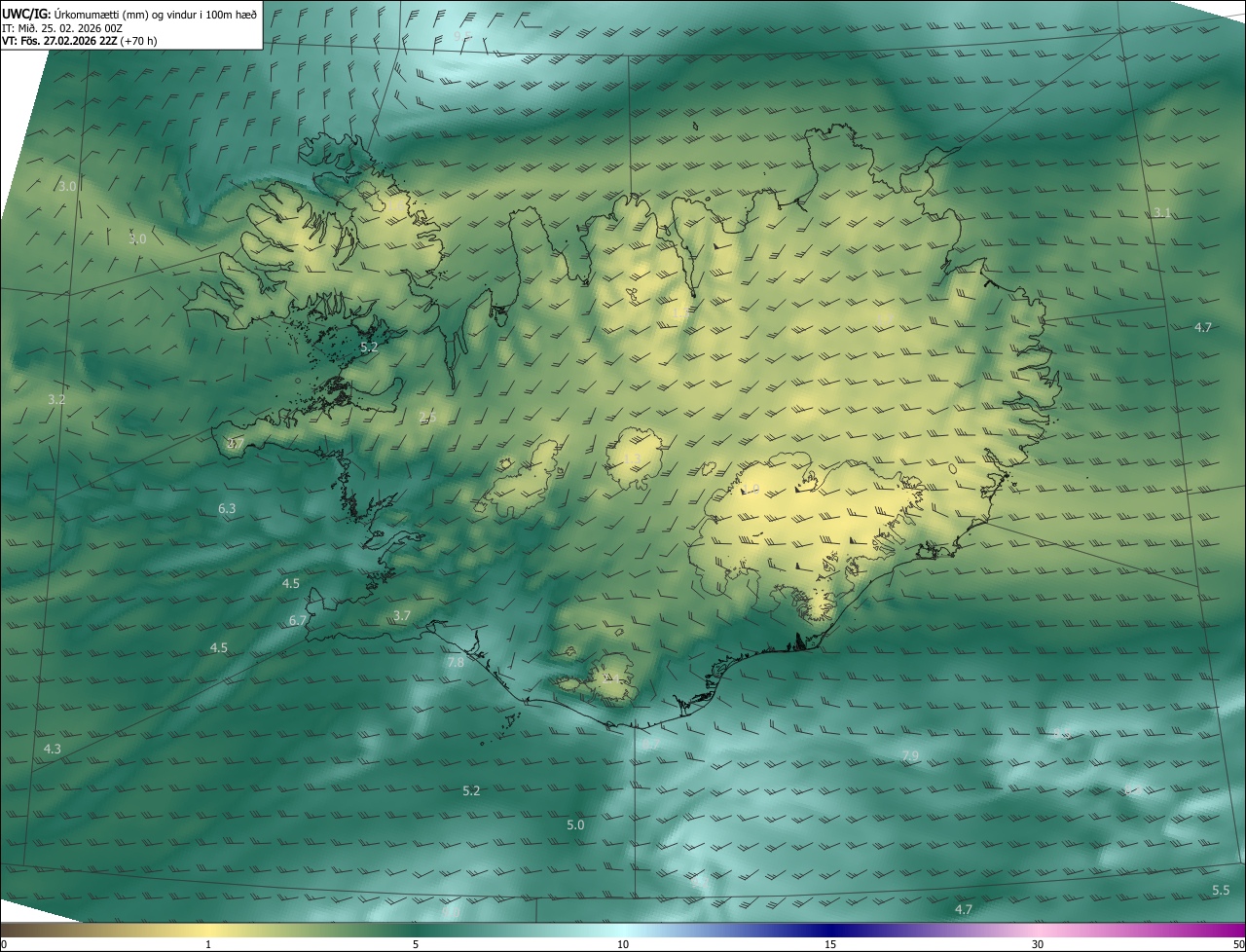
Task: Click the UWC/IG Úrkomumætti map title line
Action: tap(129, 13)
